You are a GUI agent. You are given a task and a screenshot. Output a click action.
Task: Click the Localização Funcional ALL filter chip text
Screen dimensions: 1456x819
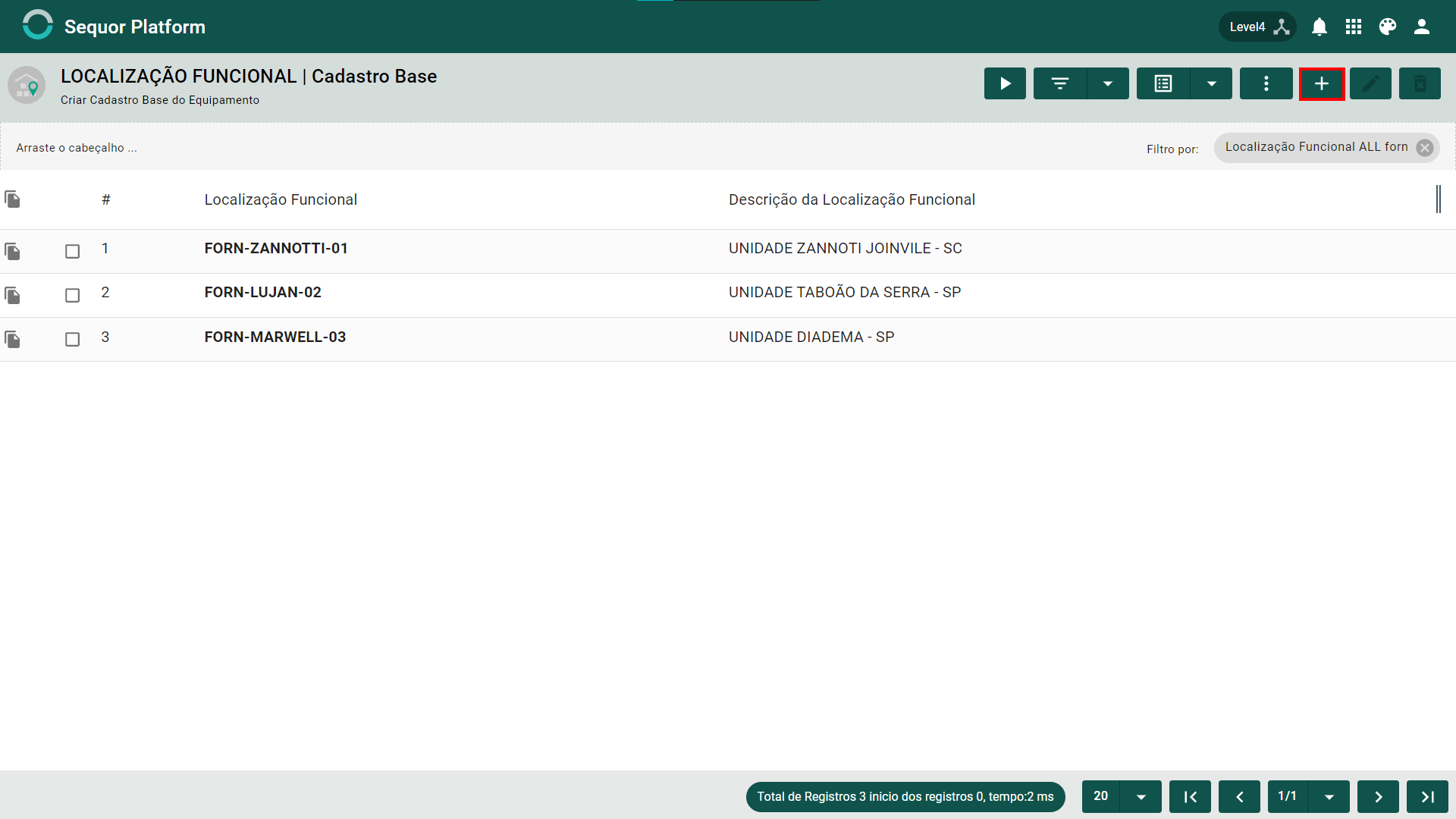(1316, 147)
